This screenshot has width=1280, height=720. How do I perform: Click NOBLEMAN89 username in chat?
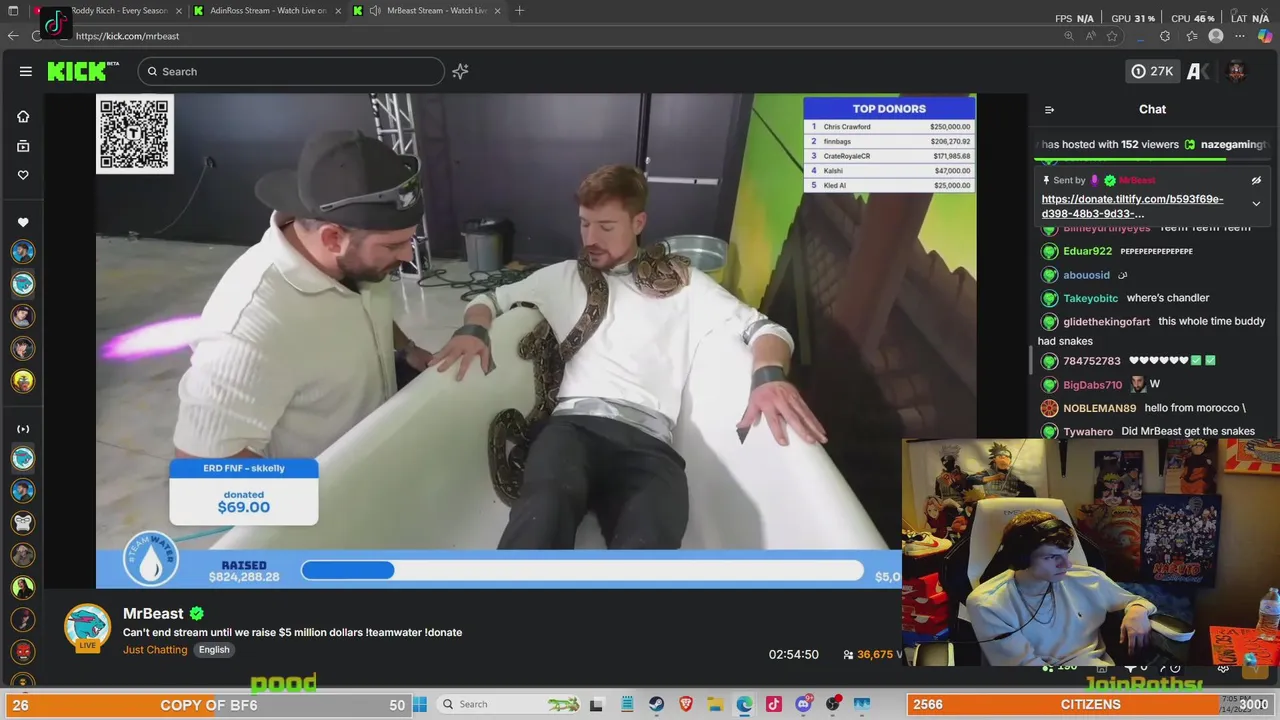(x=1099, y=408)
